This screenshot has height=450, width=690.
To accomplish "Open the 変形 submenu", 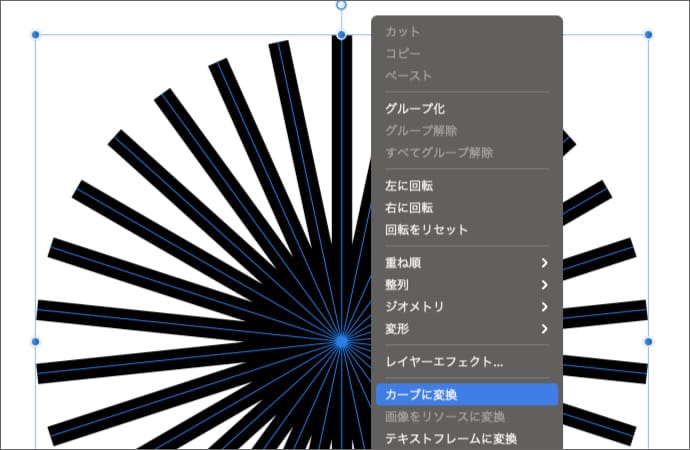I will coord(465,329).
